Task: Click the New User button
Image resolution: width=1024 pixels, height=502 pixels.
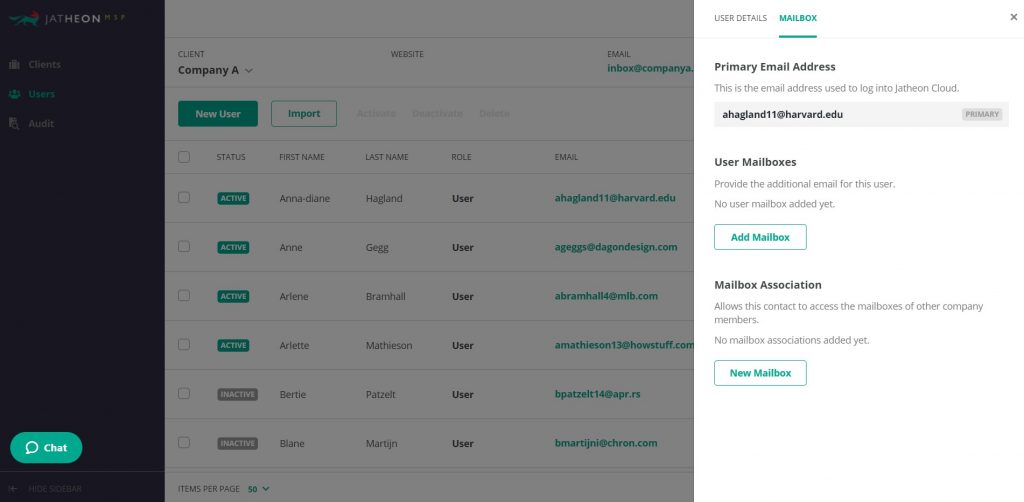Action: pyautogui.click(x=218, y=114)
